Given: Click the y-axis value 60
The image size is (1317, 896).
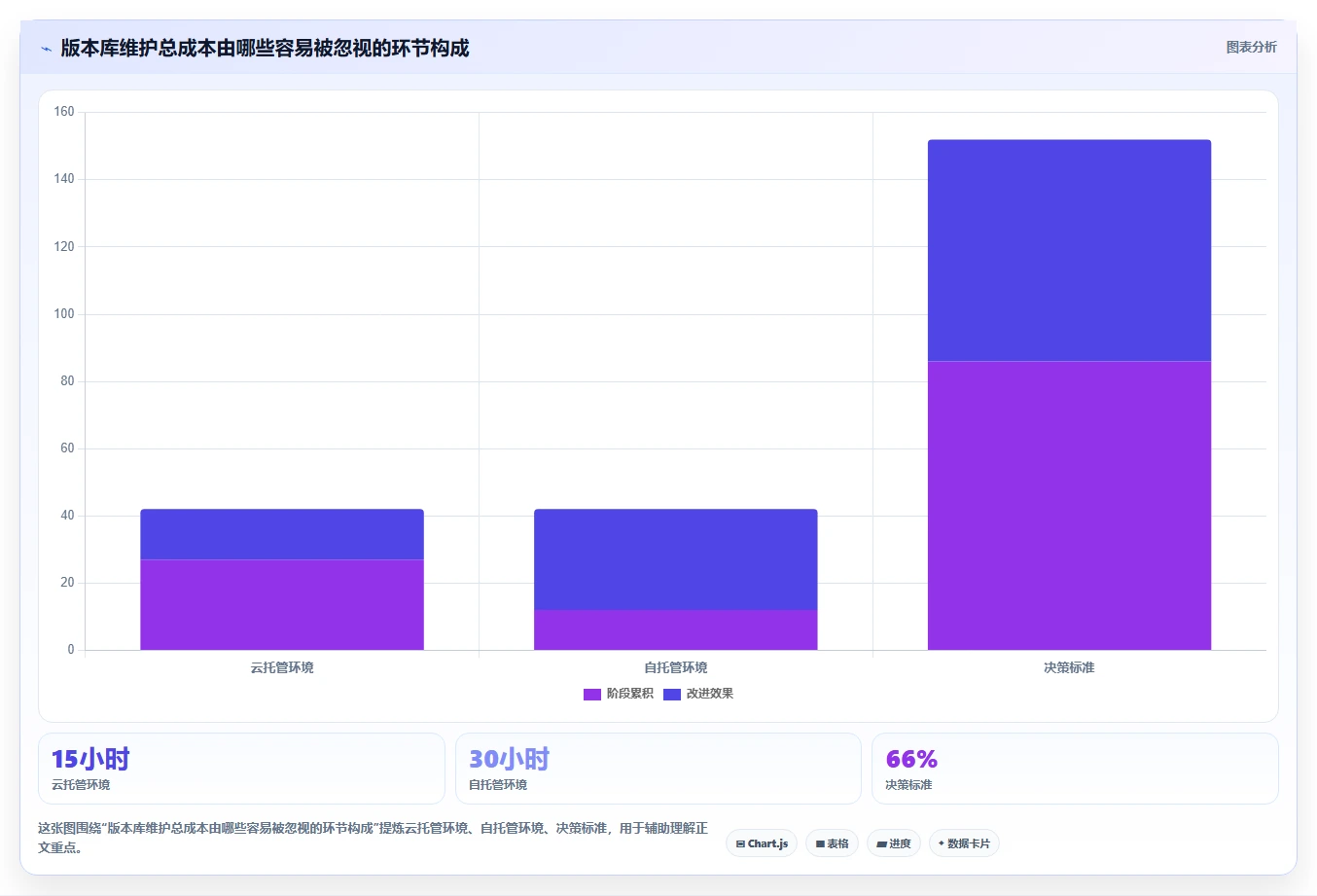Looking at the screenshot, I should [67, 448].
